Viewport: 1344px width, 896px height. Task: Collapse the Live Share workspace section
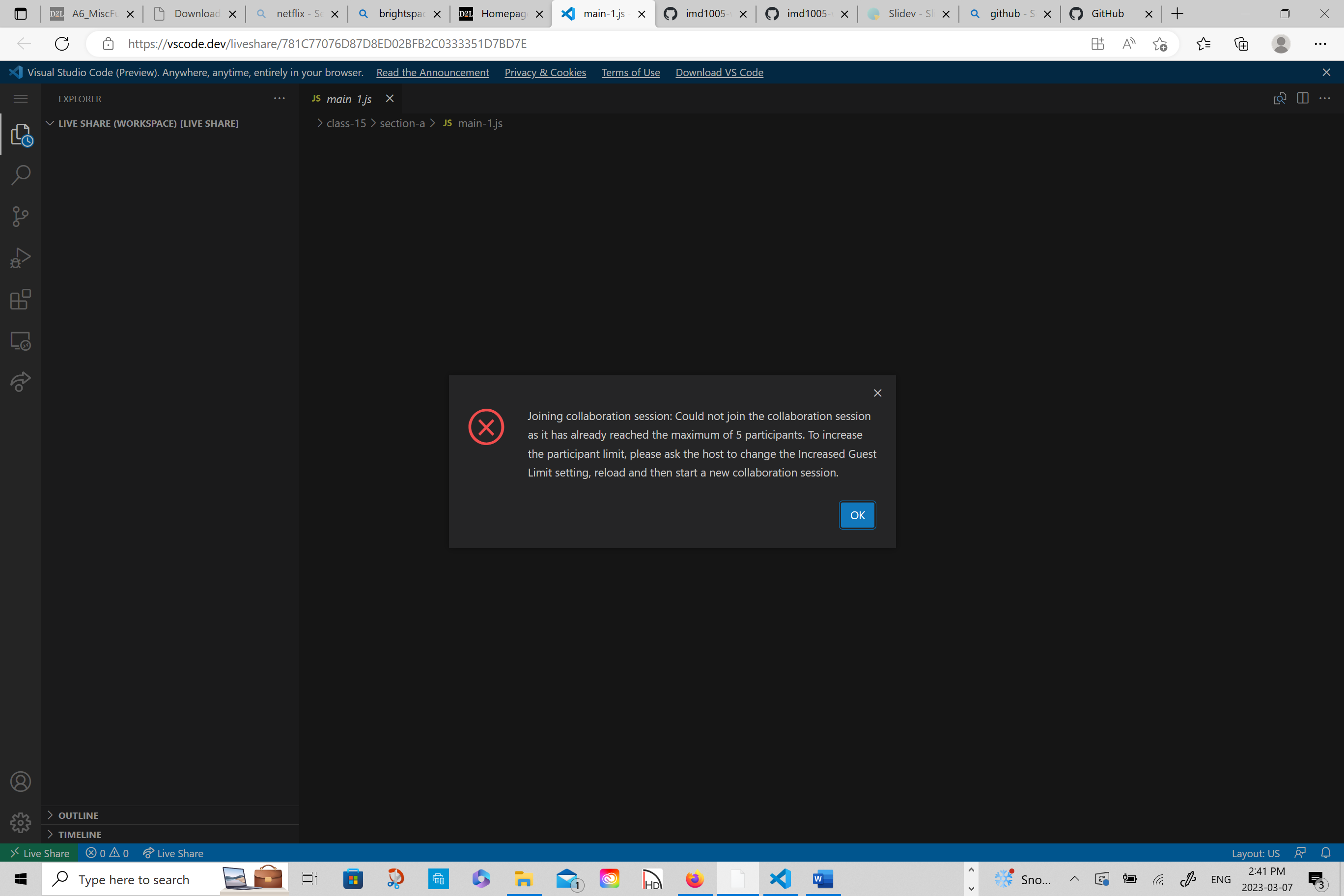pos(50,123)
